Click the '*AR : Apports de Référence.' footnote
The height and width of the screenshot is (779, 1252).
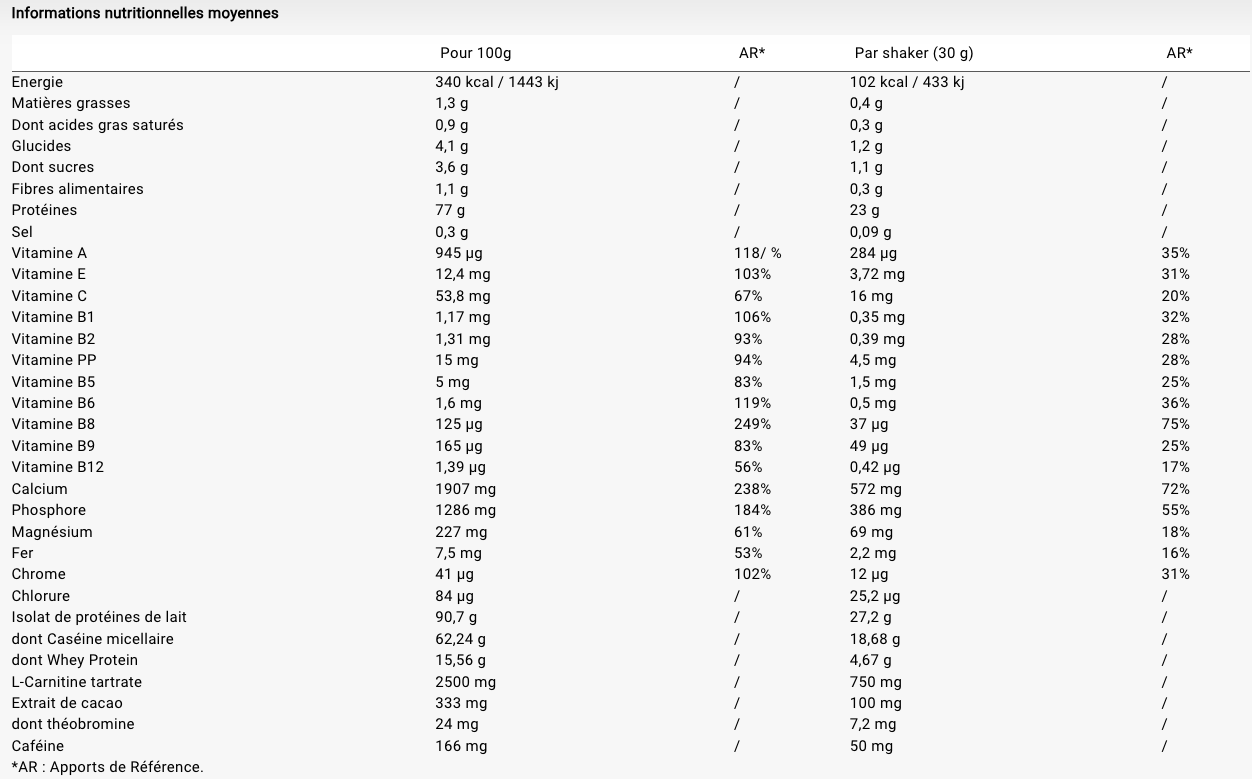[x=107, y=767]
